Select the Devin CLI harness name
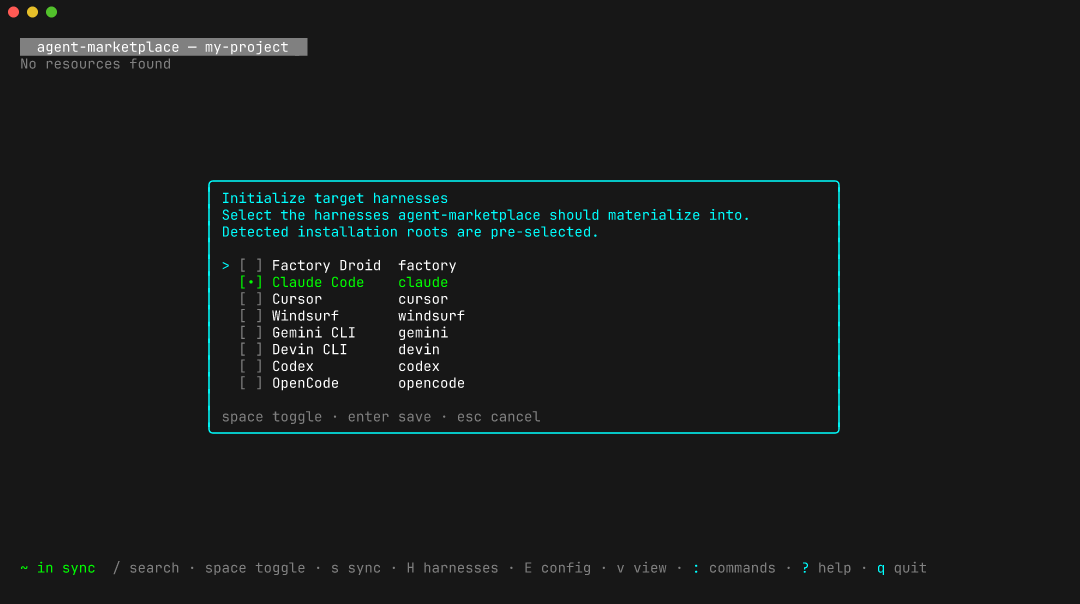 point(310,350)
